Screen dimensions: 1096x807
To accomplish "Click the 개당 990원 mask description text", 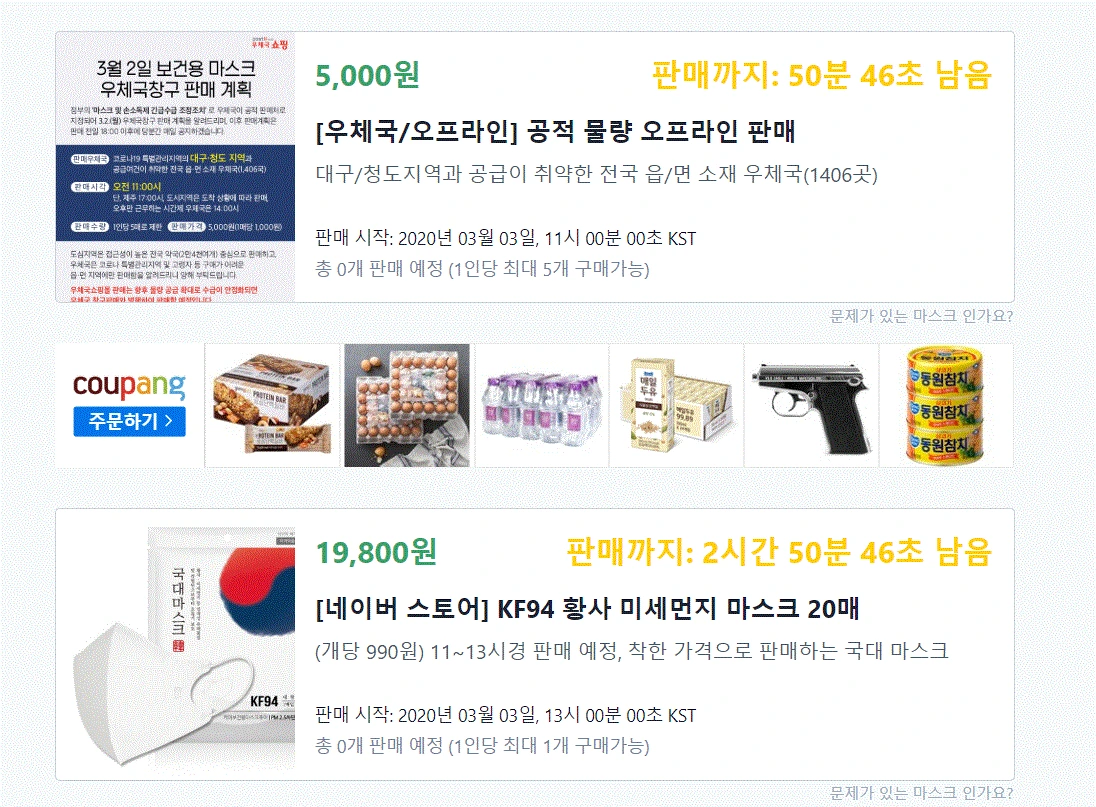I will coord(632,651).
